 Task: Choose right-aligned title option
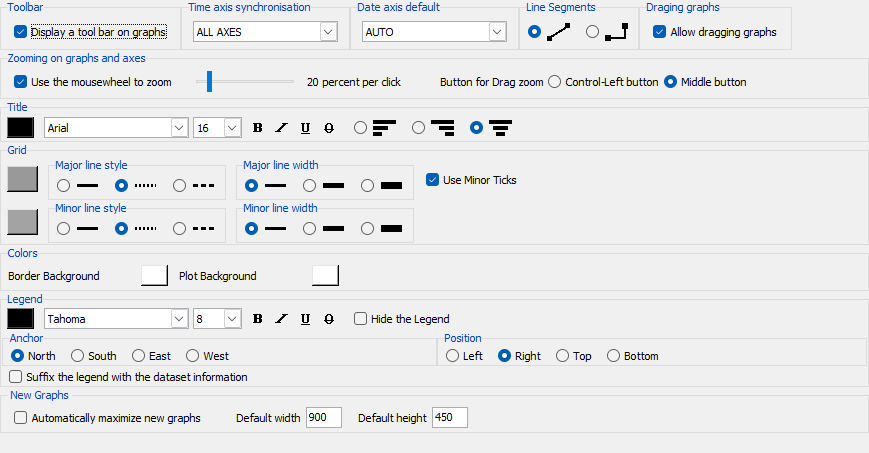point(418,128)
